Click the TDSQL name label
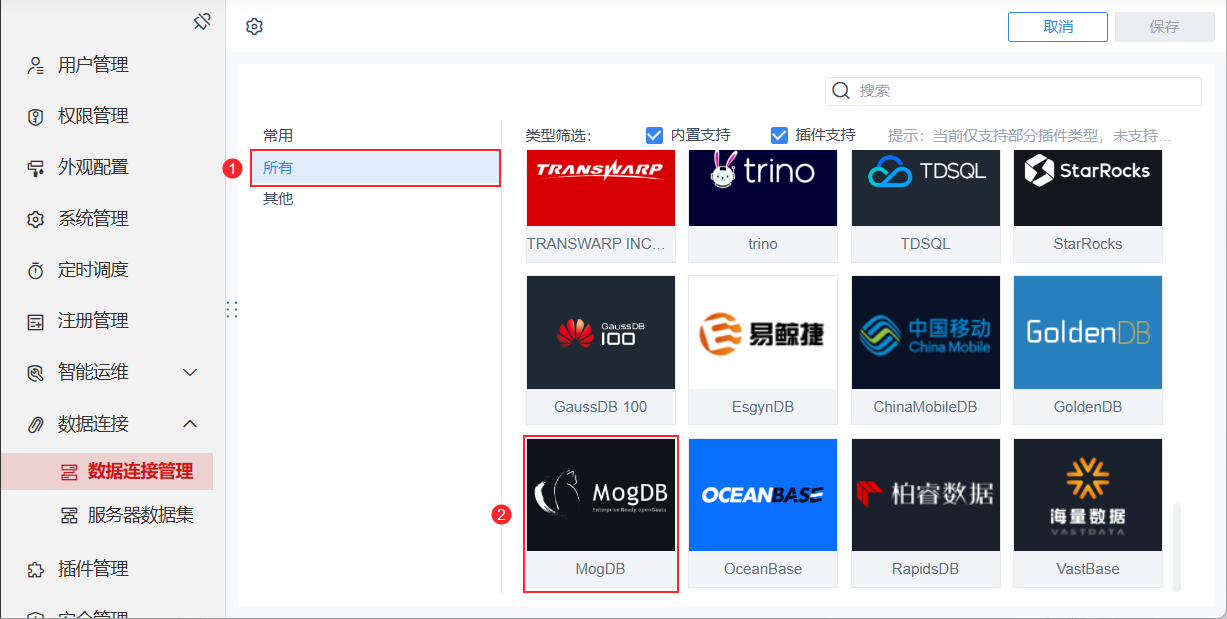This screenshot has width=1227, height=619. [926, 244]
